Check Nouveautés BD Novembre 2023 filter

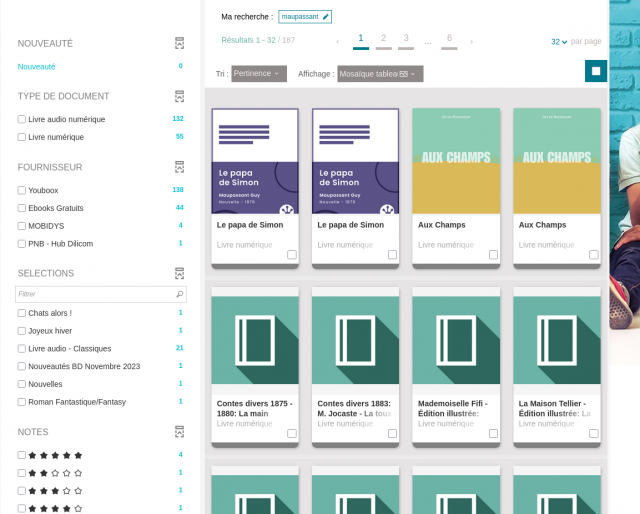tap(22, 366)
